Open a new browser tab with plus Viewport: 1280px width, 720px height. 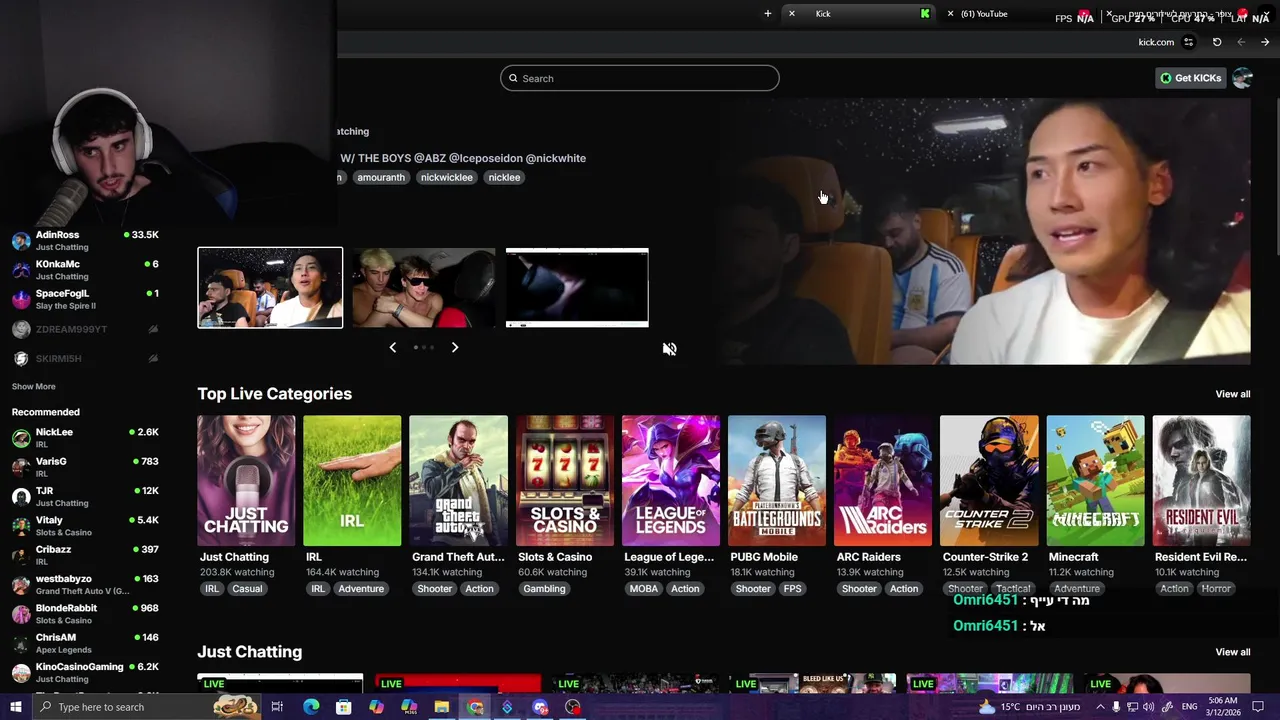767,14
